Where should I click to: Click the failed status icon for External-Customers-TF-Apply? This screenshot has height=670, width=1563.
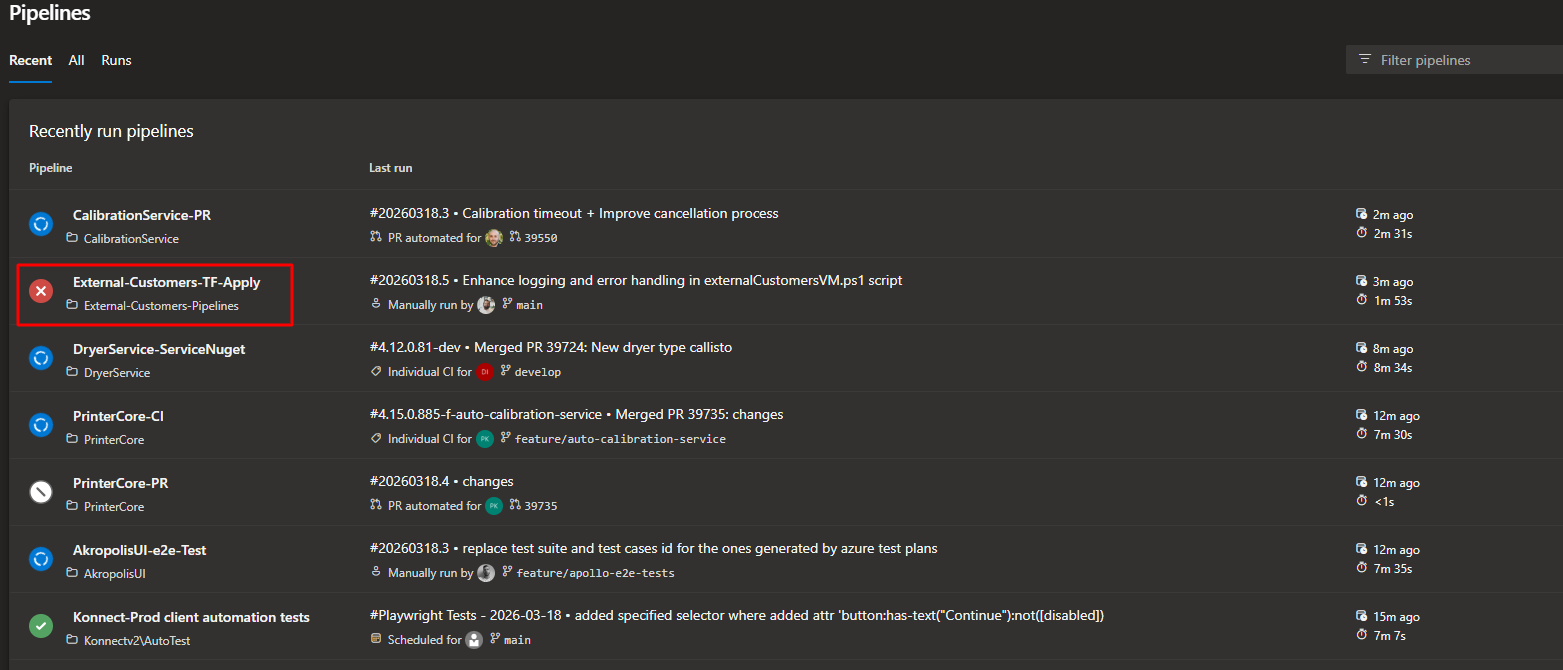click(41, 291)
